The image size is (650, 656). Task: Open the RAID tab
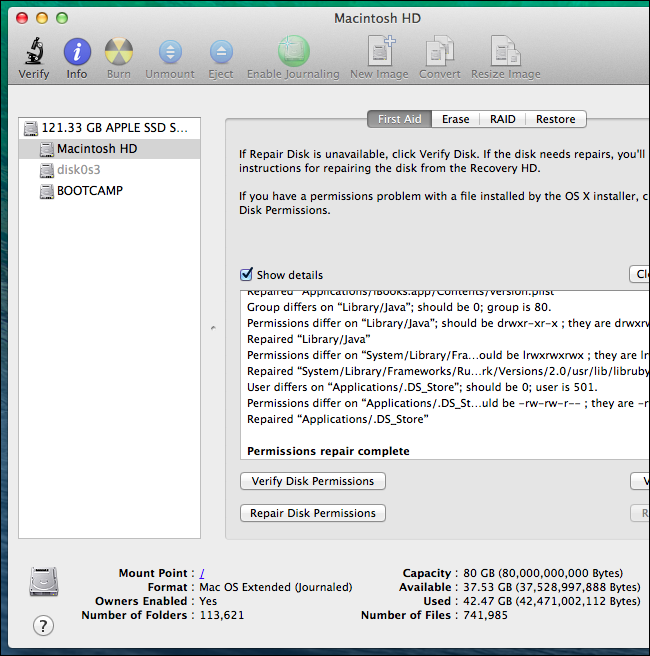(x=502, y=119)
